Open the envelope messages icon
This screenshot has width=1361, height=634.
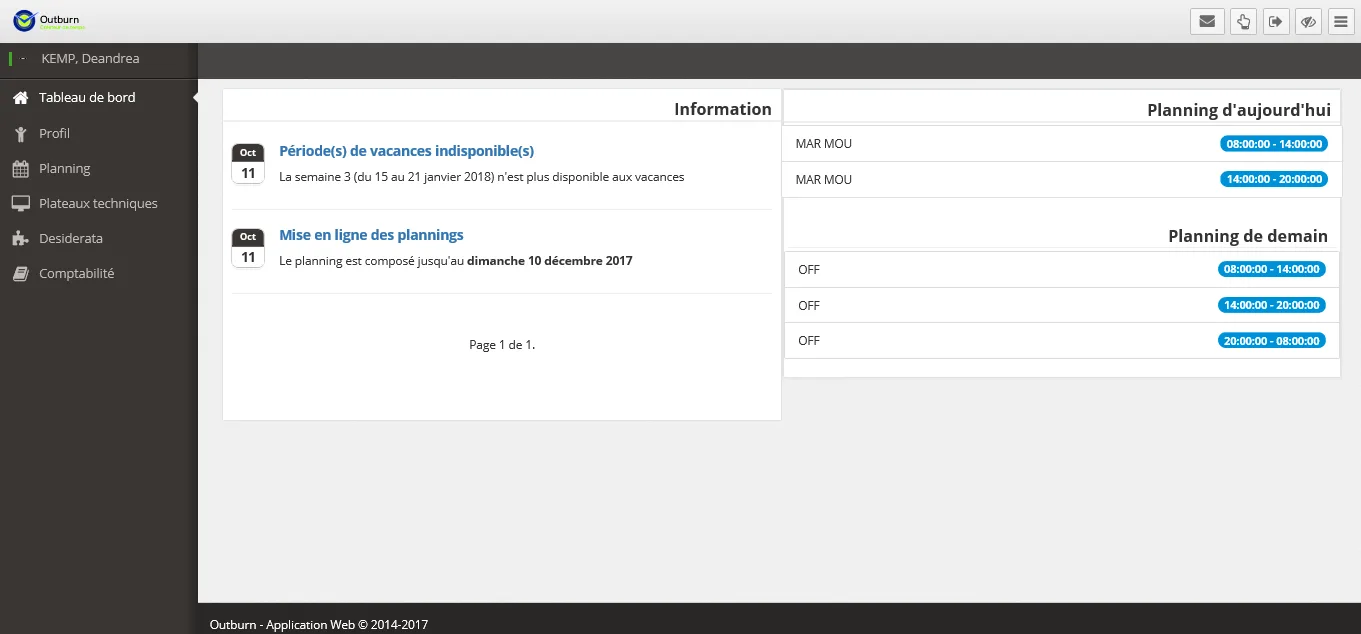point(1207,21)
